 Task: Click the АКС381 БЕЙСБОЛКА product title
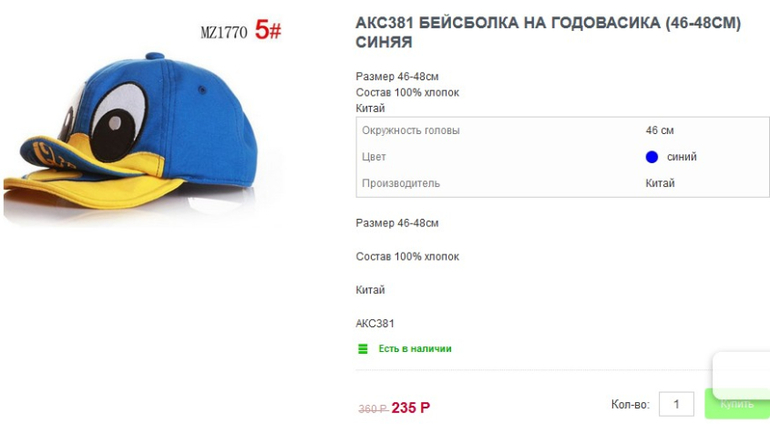click(x=548, y=32)
